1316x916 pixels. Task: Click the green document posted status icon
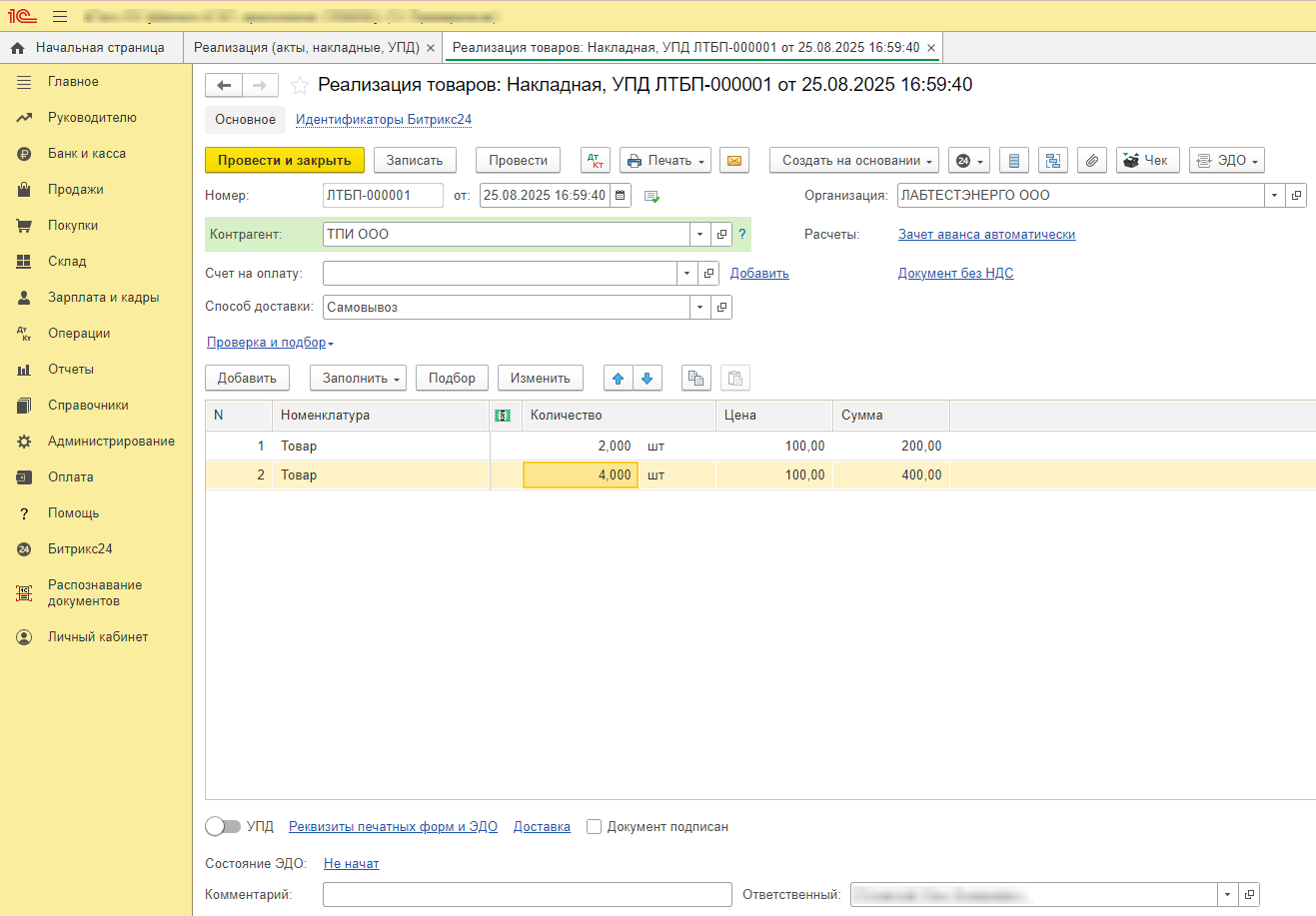[652, 197]
